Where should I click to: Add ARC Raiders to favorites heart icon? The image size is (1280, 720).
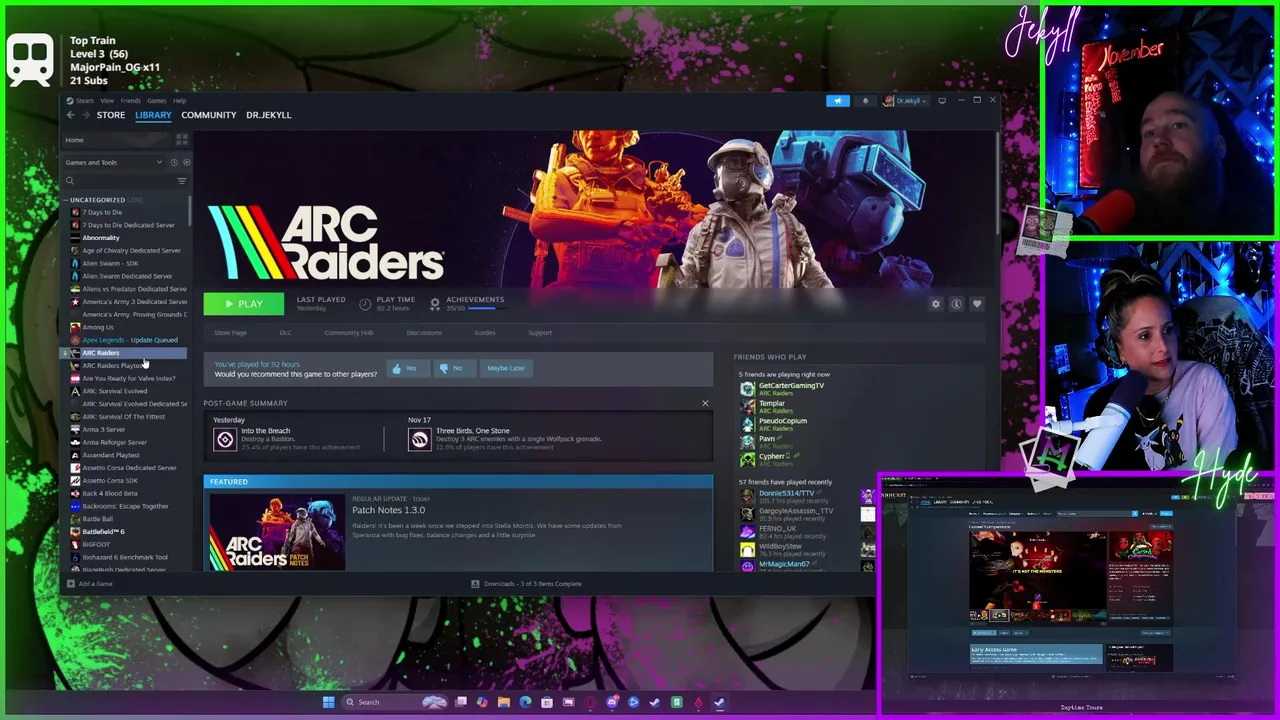pos(977,304)
